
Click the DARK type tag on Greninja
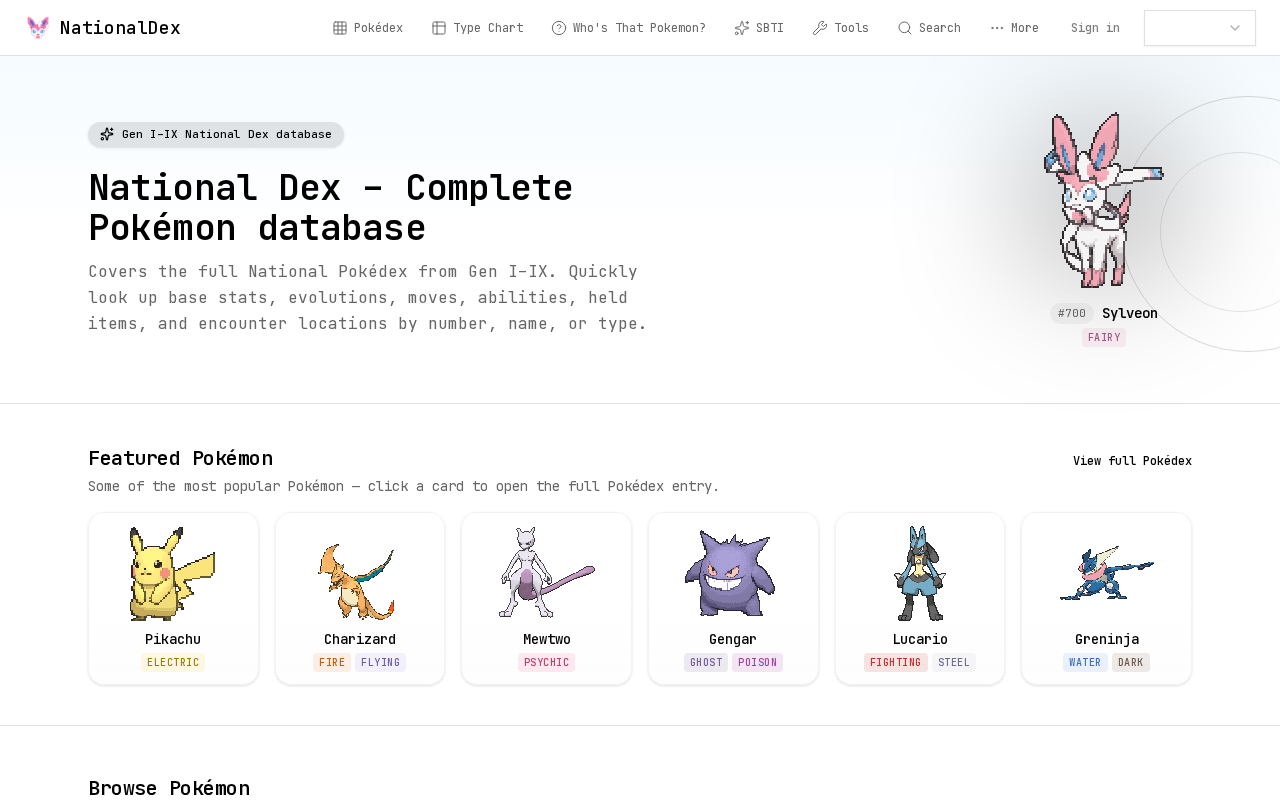(x=1131, y=662)
